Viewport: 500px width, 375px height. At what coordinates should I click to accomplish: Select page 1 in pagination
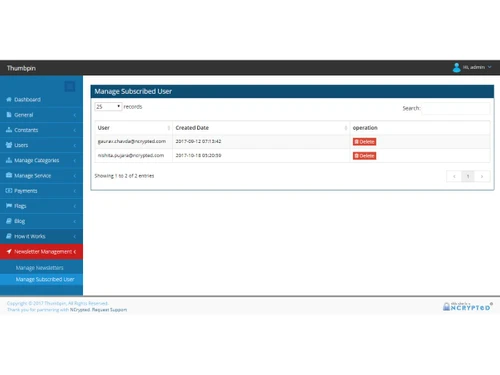point(468,176)
